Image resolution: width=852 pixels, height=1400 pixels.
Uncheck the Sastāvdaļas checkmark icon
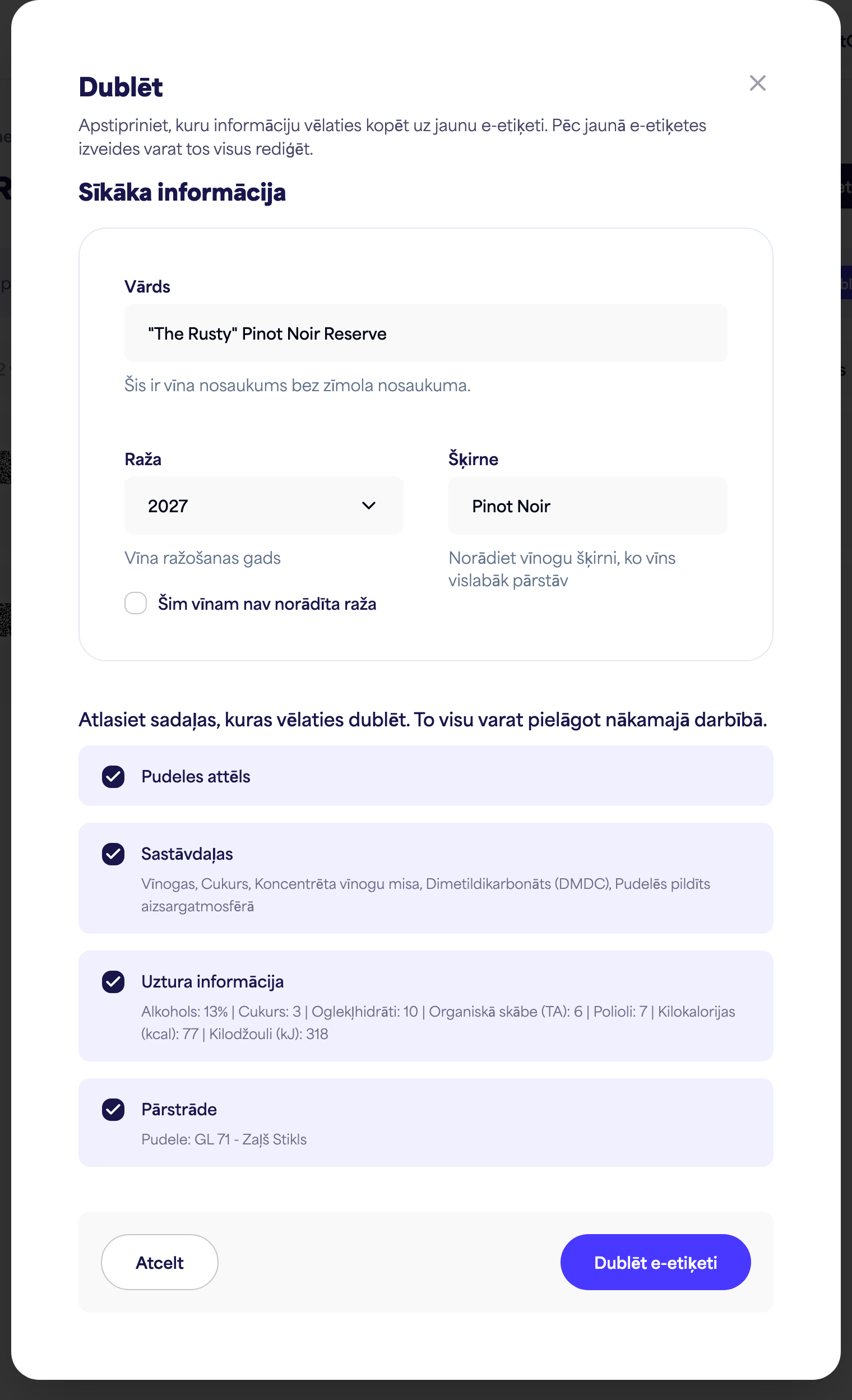point(113,854)
